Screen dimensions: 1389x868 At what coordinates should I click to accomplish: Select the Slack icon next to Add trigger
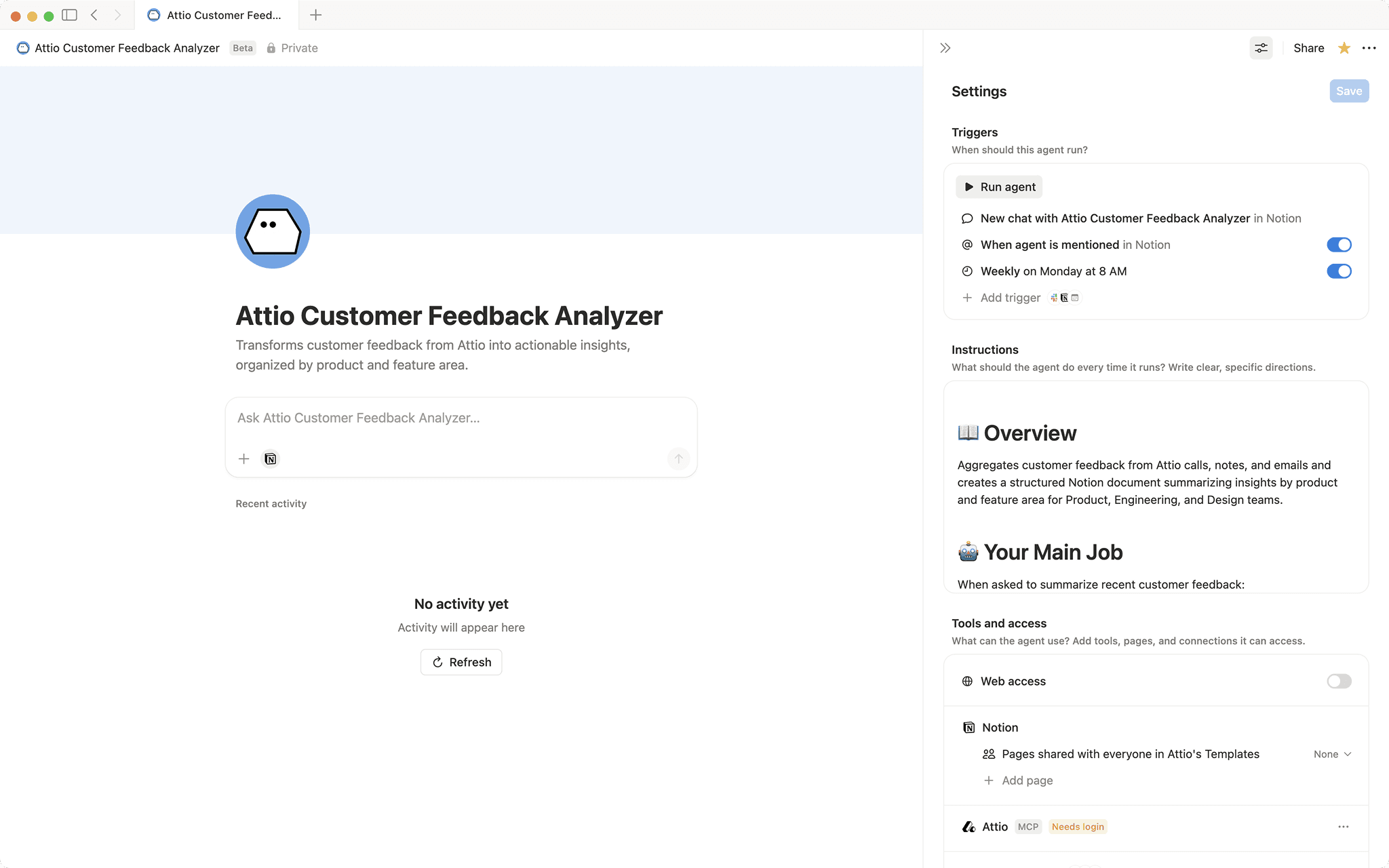[1053, 298]
